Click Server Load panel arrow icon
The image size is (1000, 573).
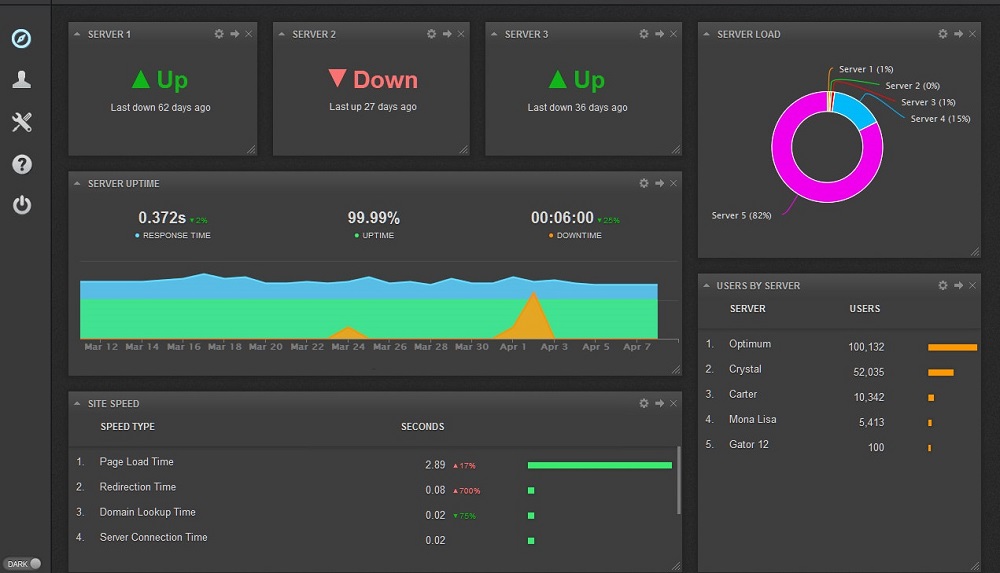958,34
